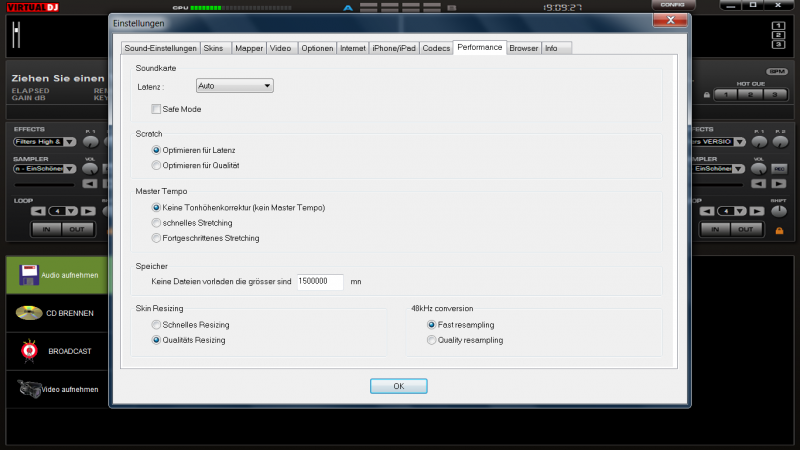Click the orange lock icon on right deck
Screen dimensions: 800x450
pos(779,231)
